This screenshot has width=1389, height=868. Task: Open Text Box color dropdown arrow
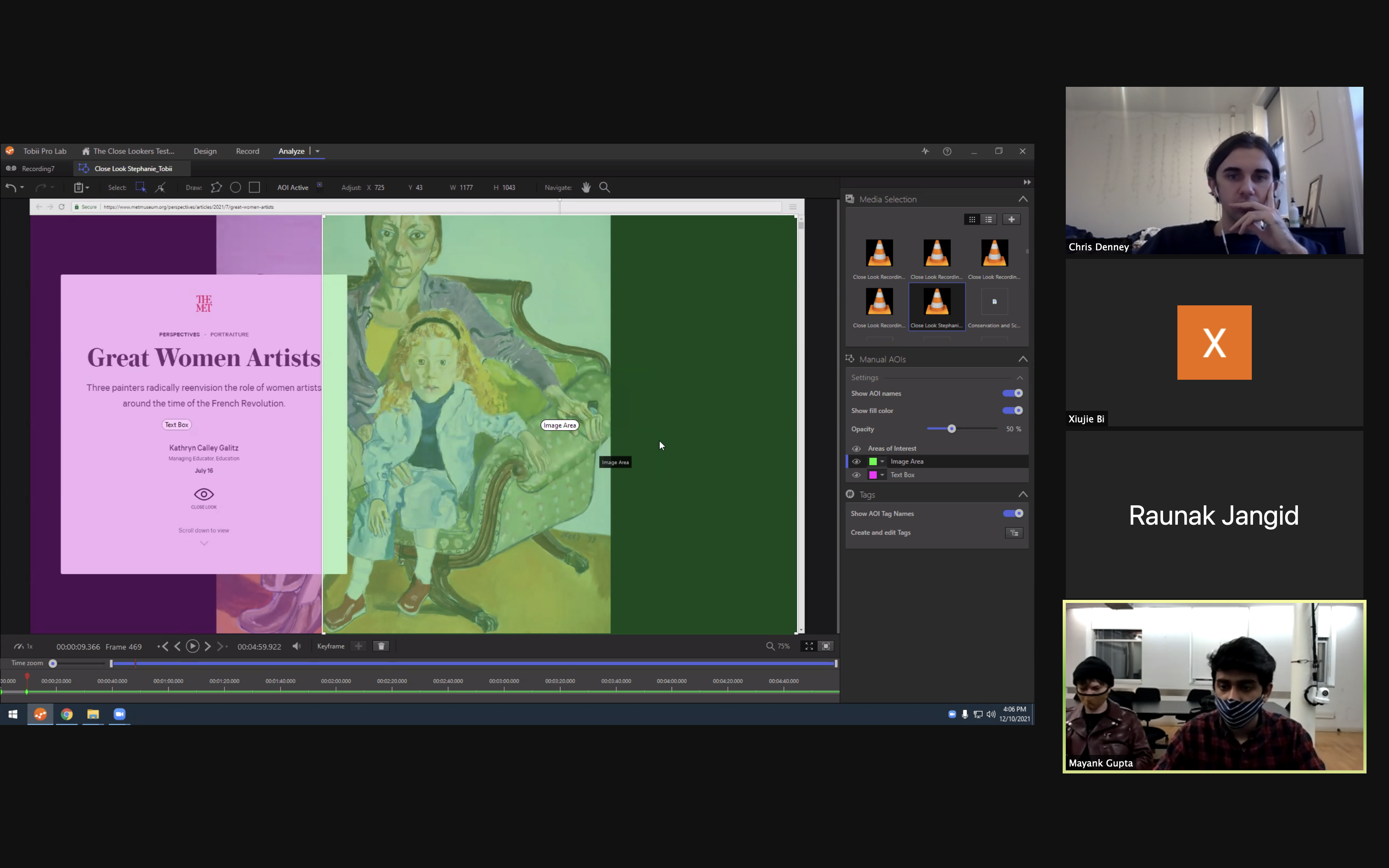point(882,475)
